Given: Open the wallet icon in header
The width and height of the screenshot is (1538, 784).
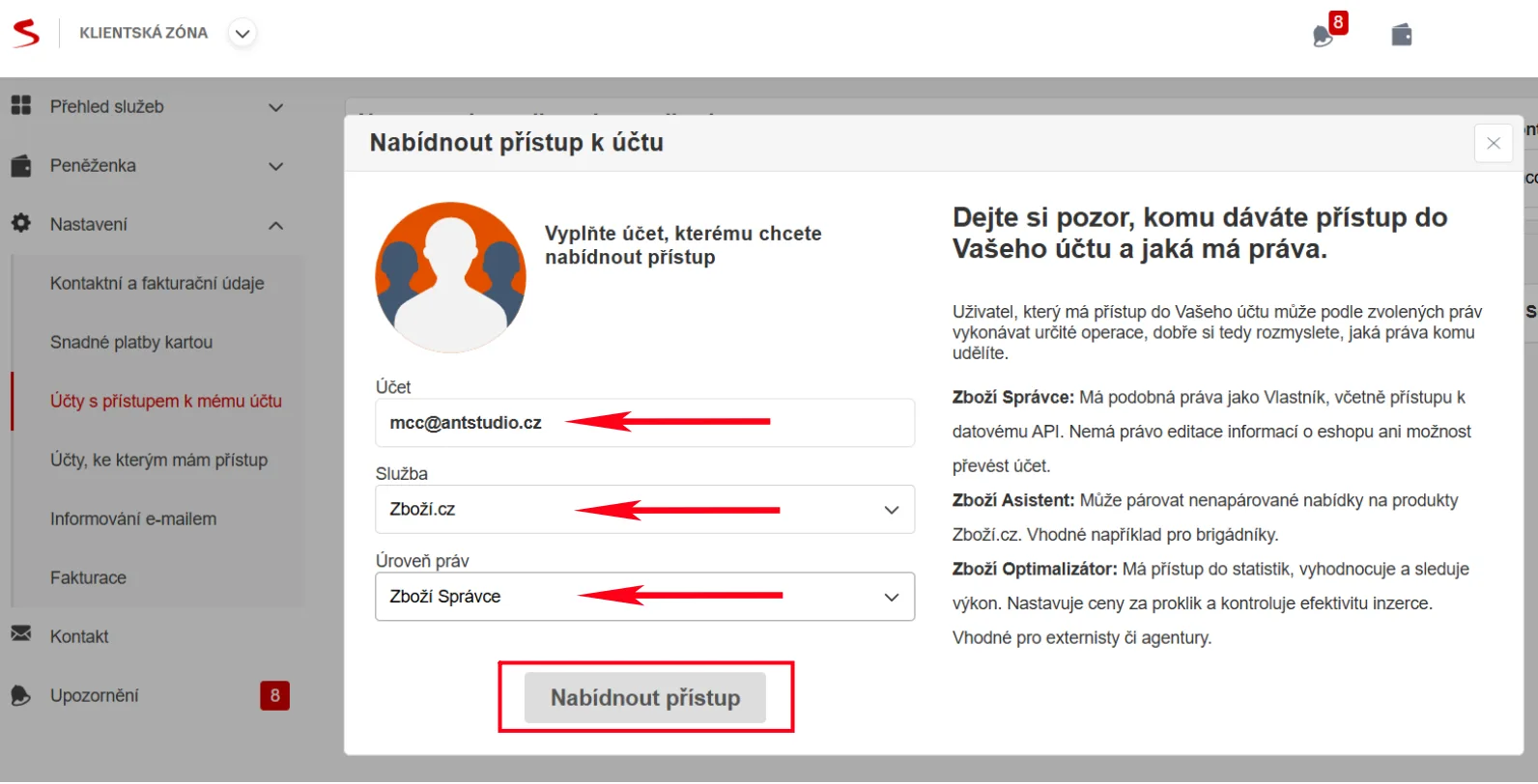Looking at the screenshot, I should point(1402,35).
